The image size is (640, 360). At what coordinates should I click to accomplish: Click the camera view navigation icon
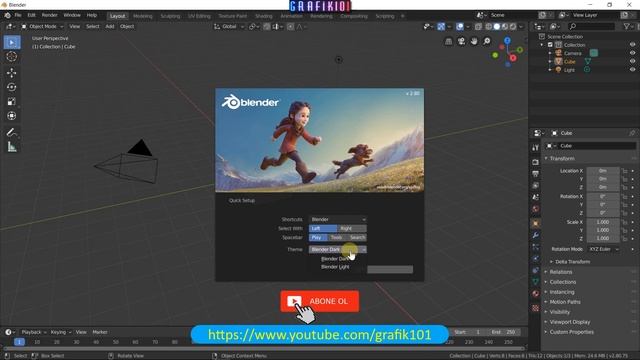tap(461, 41)
